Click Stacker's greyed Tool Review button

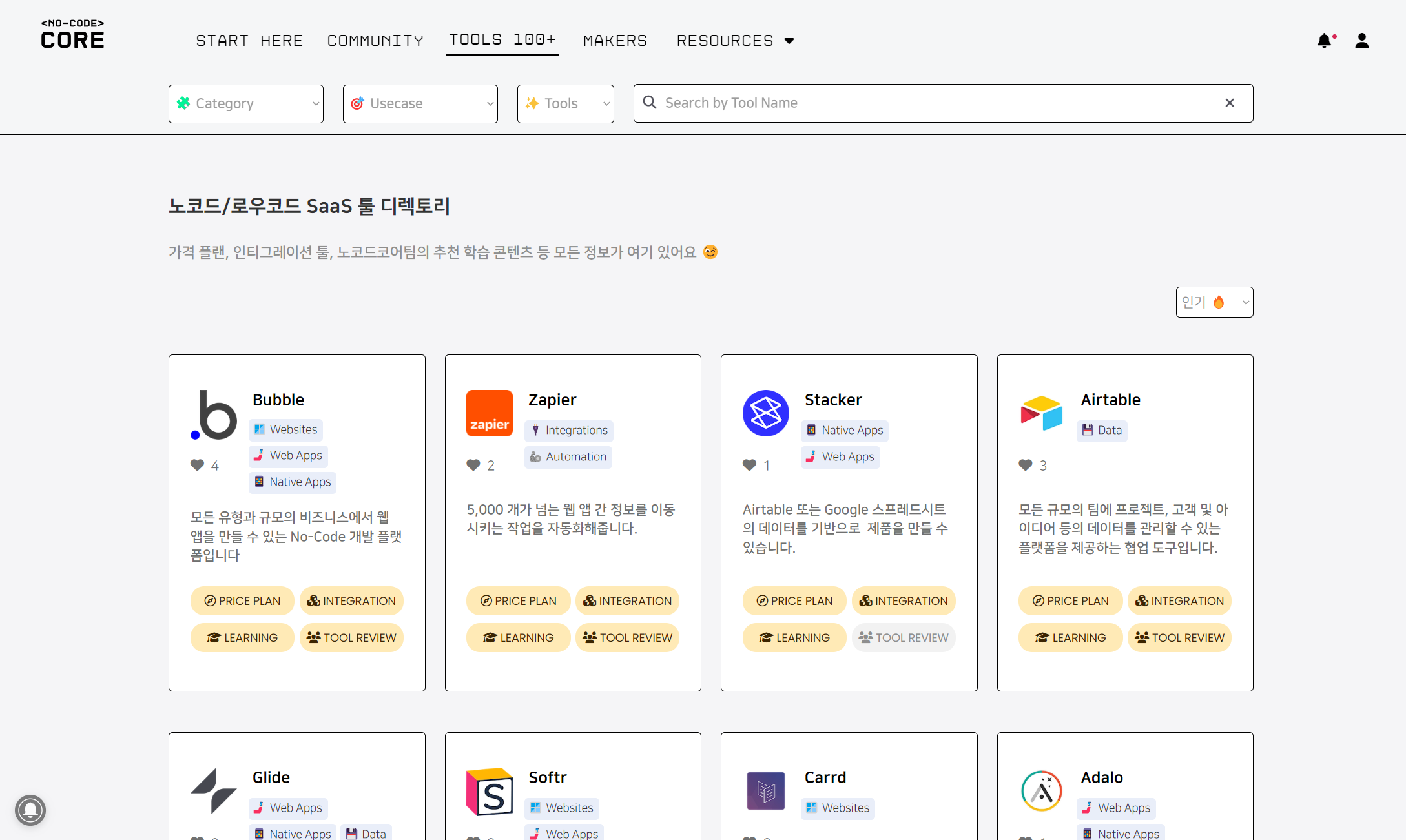[904, 637]
